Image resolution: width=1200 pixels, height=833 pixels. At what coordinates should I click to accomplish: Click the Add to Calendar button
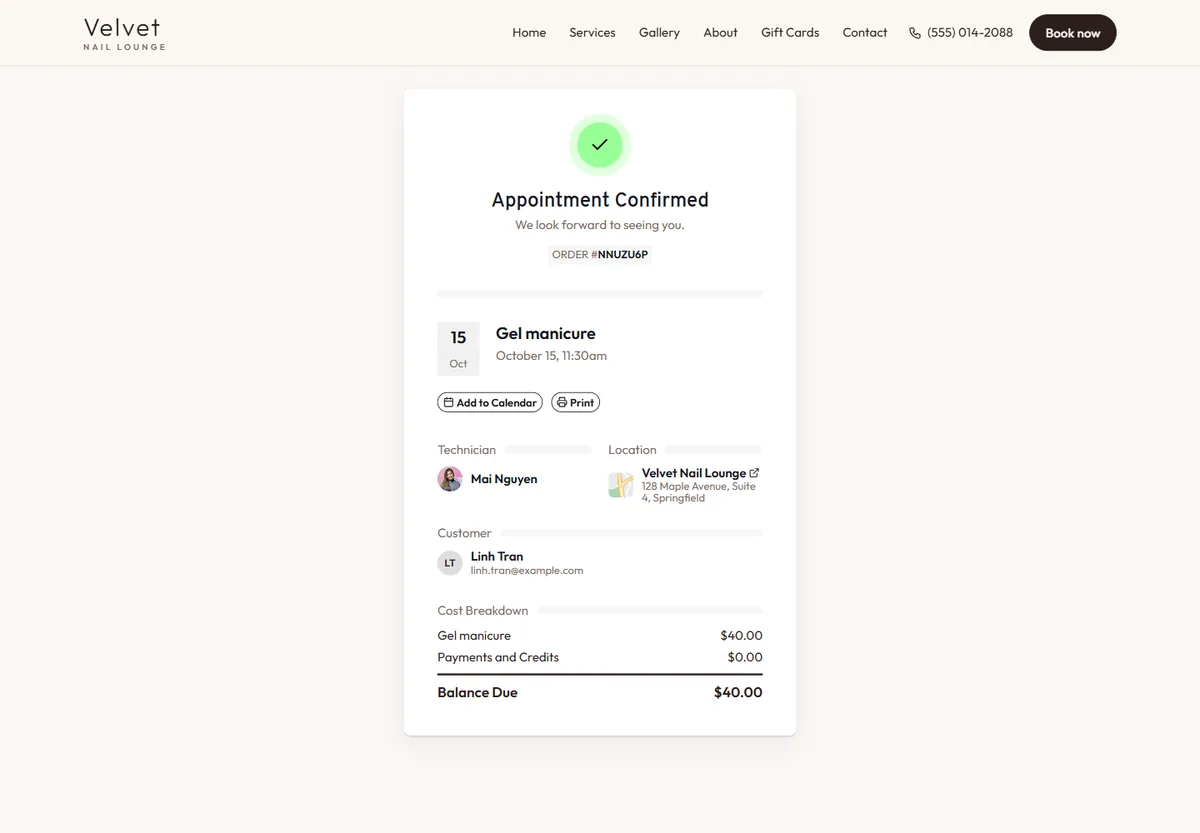pyautogui.click(x=490, y=402)
